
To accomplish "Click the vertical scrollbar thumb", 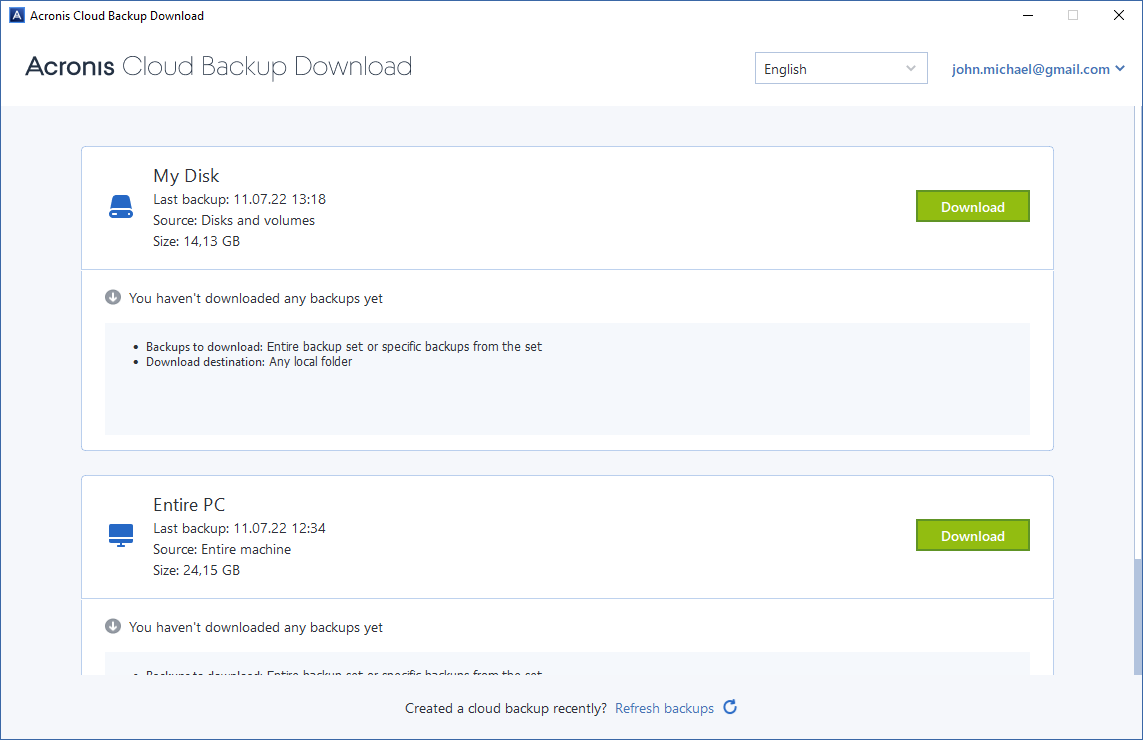I will (1138, 617).
